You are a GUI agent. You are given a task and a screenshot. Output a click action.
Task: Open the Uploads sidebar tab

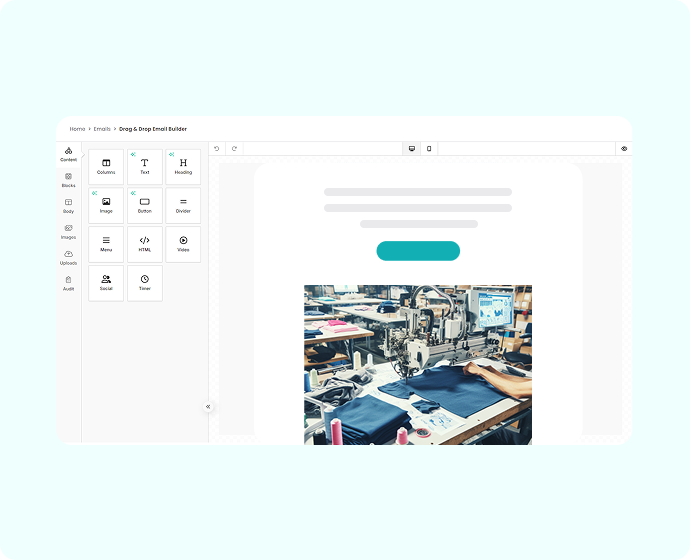(68, 258)
